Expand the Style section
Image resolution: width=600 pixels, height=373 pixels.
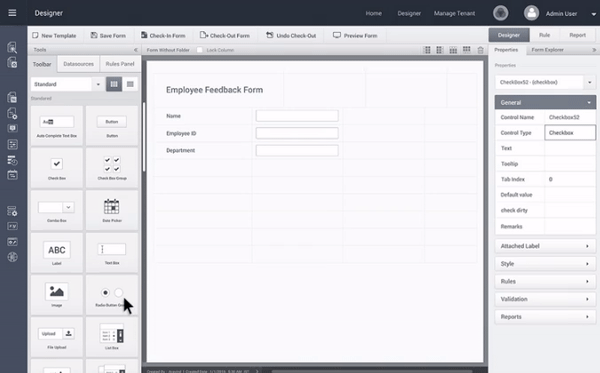[545, 264]
